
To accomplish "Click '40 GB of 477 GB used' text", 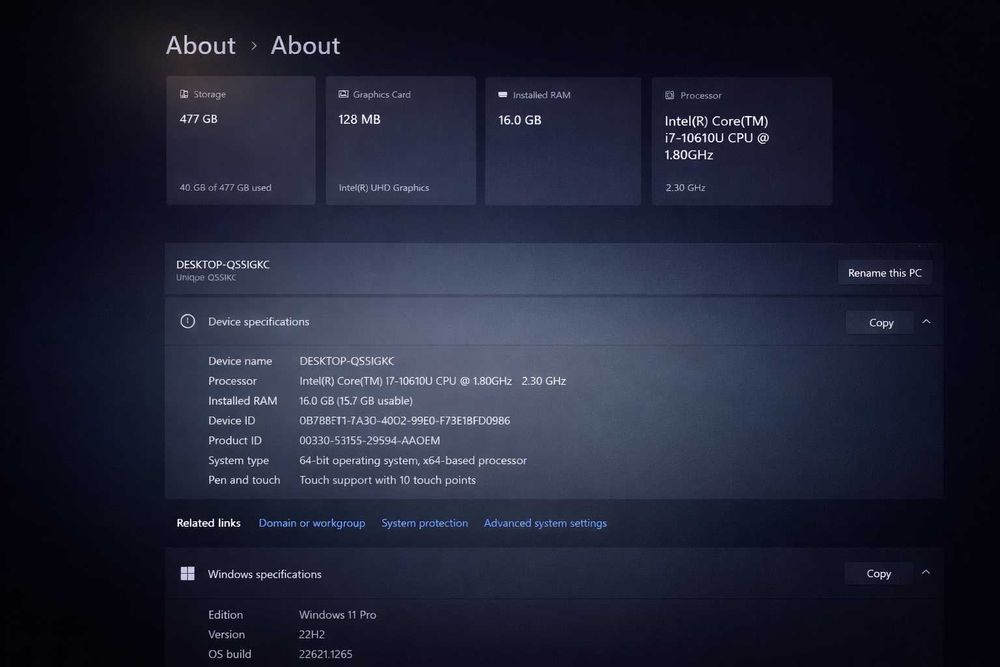I will [x=225, y=187].
